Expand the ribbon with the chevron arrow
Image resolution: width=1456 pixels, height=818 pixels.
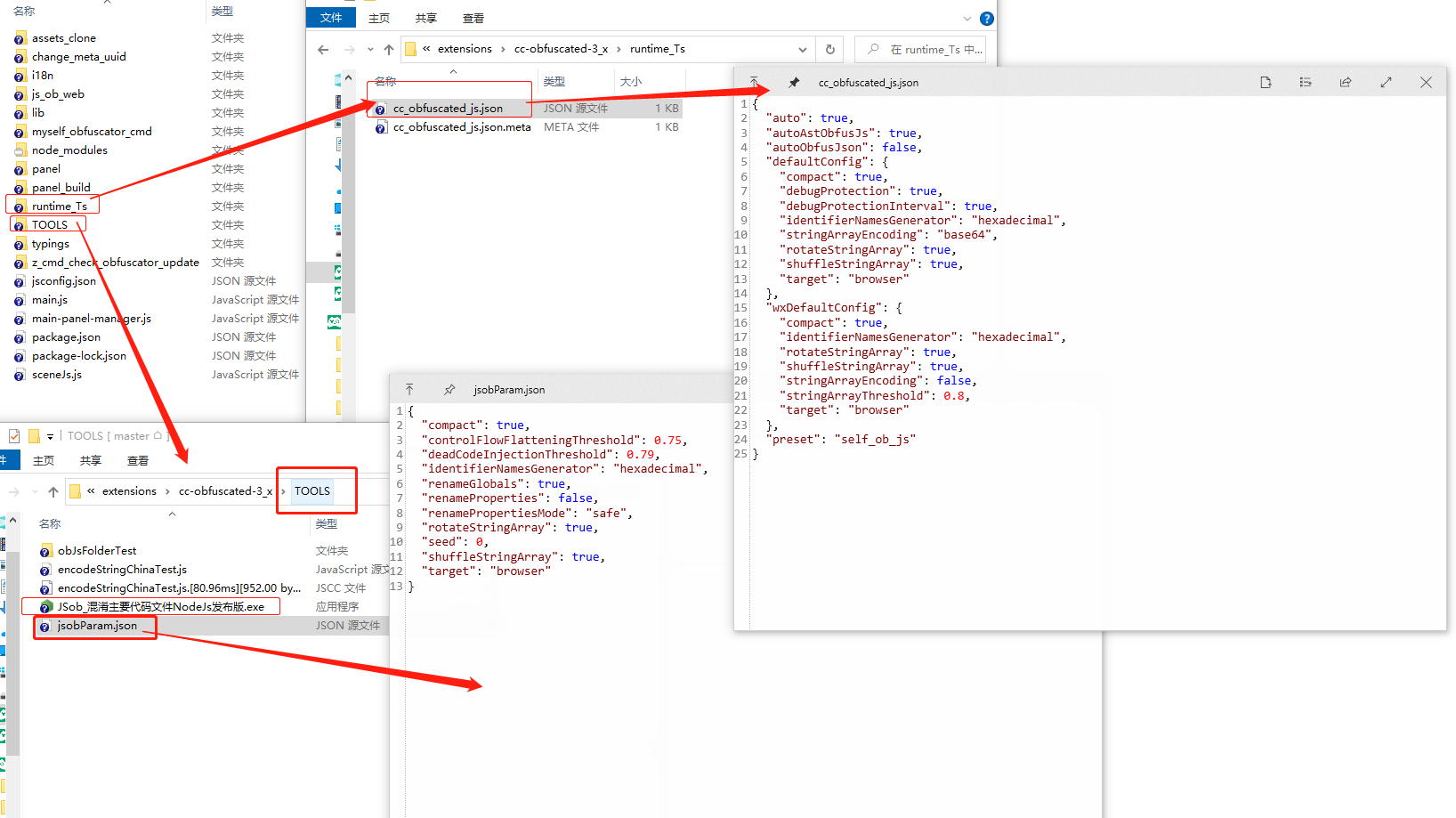tap(967, 19)
